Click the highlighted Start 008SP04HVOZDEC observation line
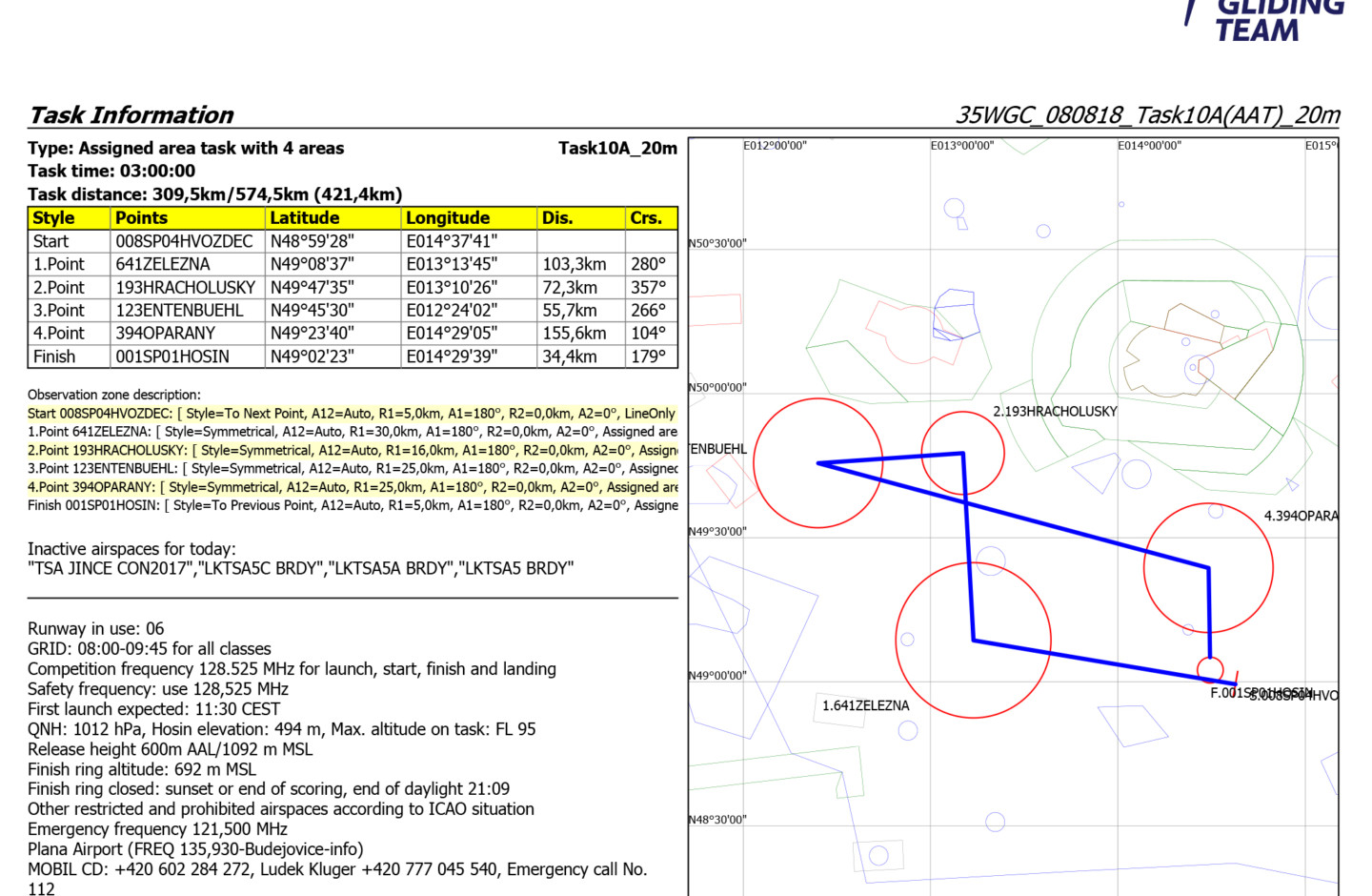Viewport: 1372px width, 896px height. click(x=352, y=414)
